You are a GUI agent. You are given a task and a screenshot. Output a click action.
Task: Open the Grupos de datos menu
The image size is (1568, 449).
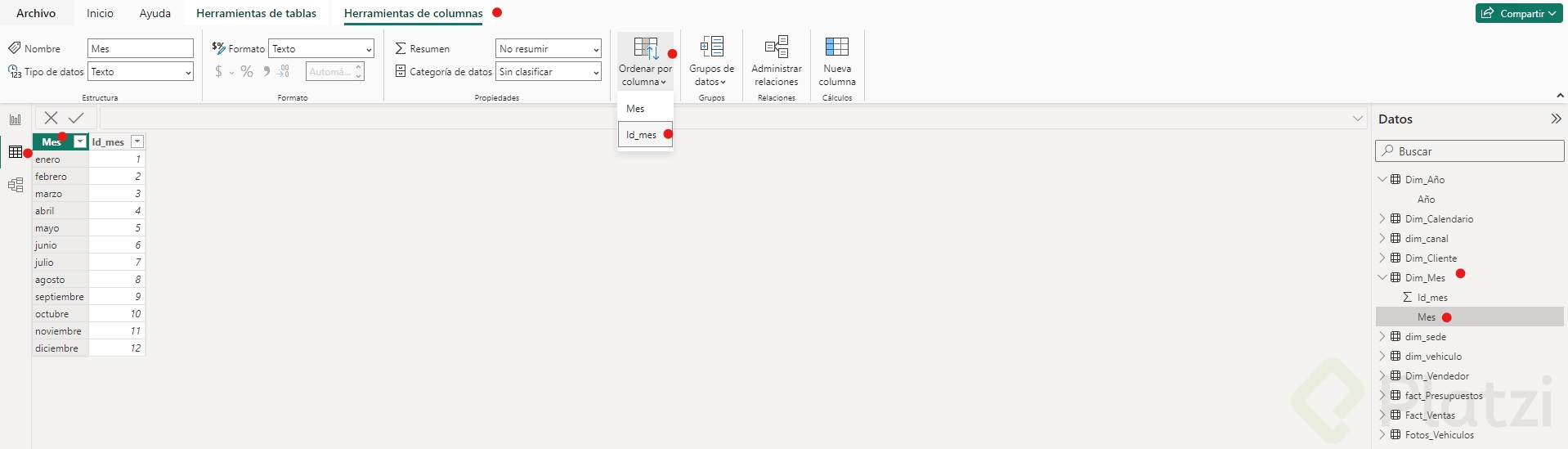click(x=711, y=61)
